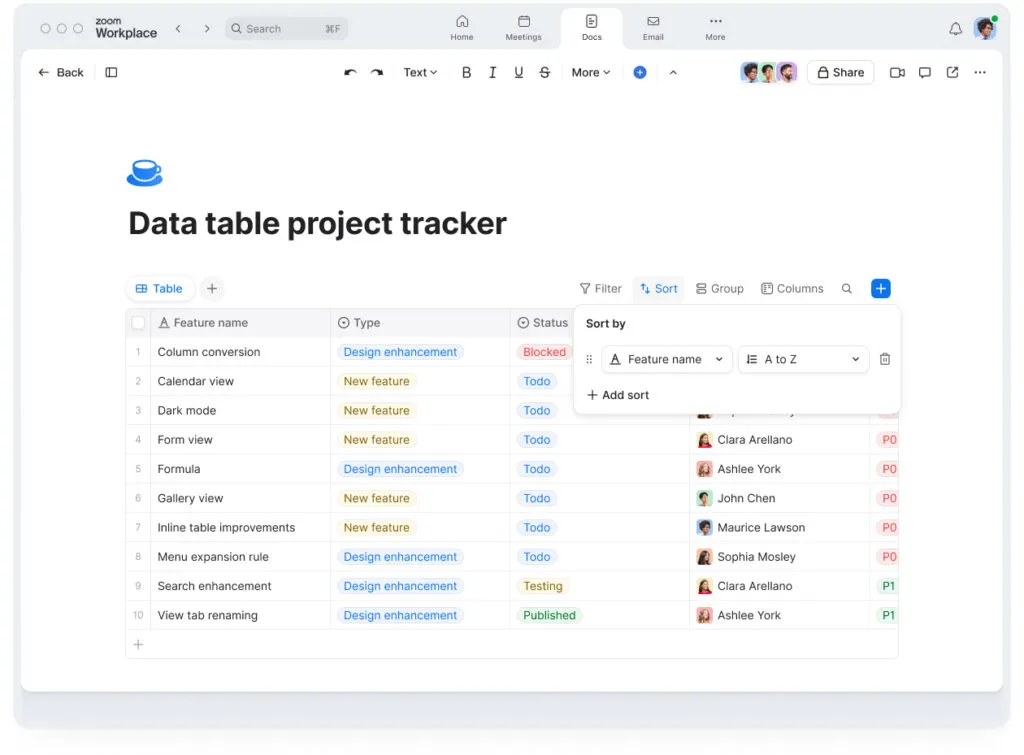The height and width of the screenshot is (755, 1024).
Task: Delete the Feature name sort rule
Action: point(884,360)
